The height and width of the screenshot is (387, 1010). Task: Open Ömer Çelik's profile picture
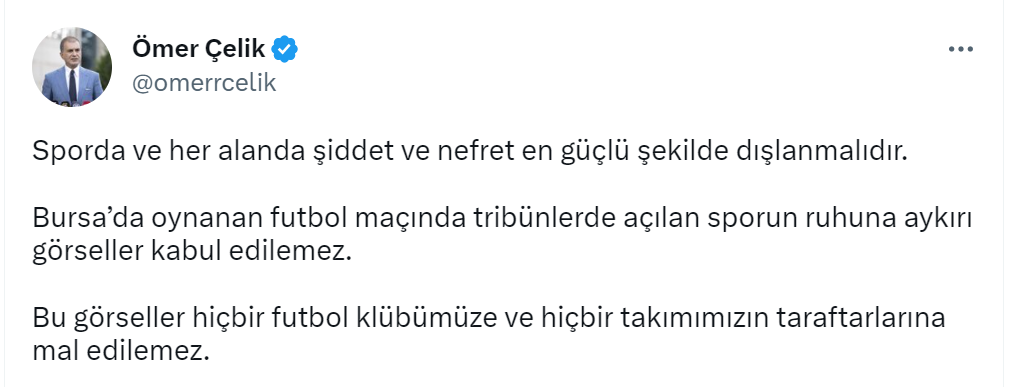(72, 67)
